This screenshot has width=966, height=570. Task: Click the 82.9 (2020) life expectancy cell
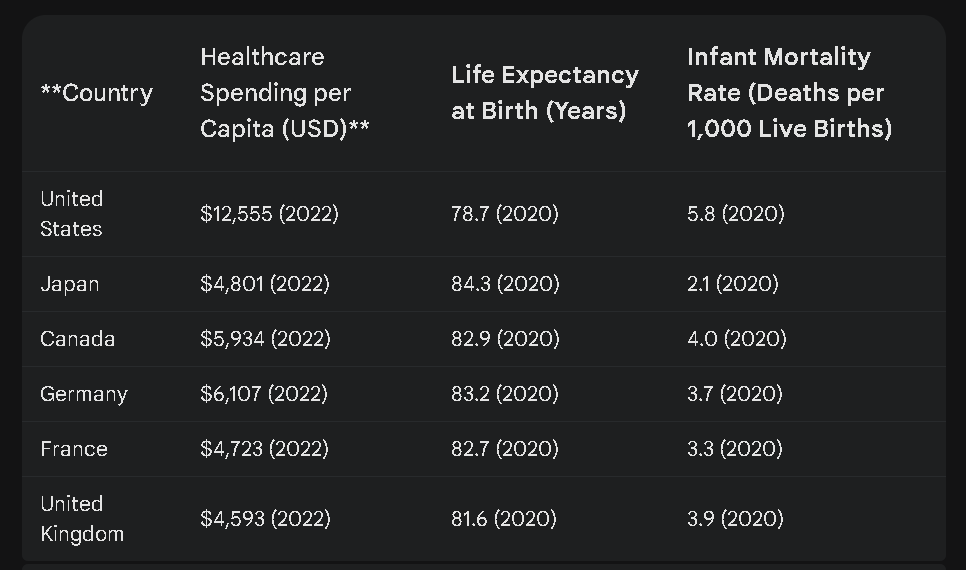tap(505, 339)
